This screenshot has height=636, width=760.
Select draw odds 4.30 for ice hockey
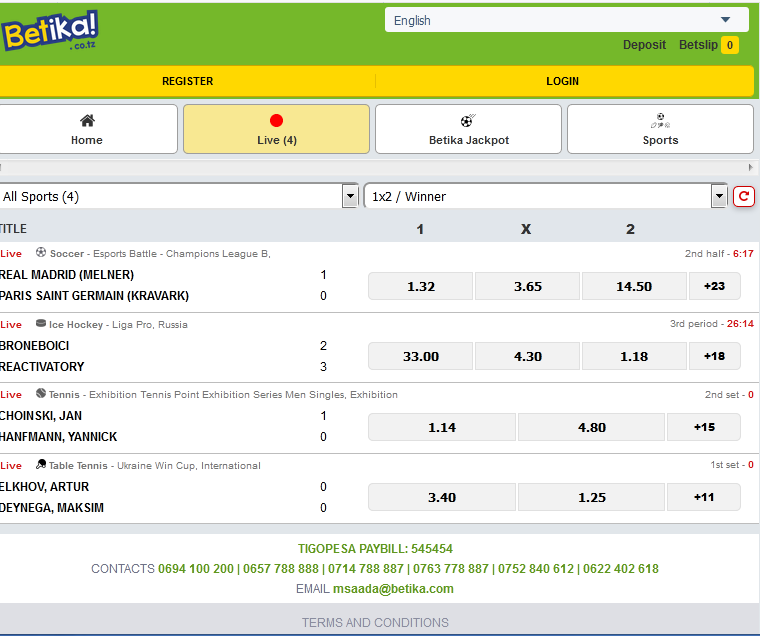click(527, 356)
